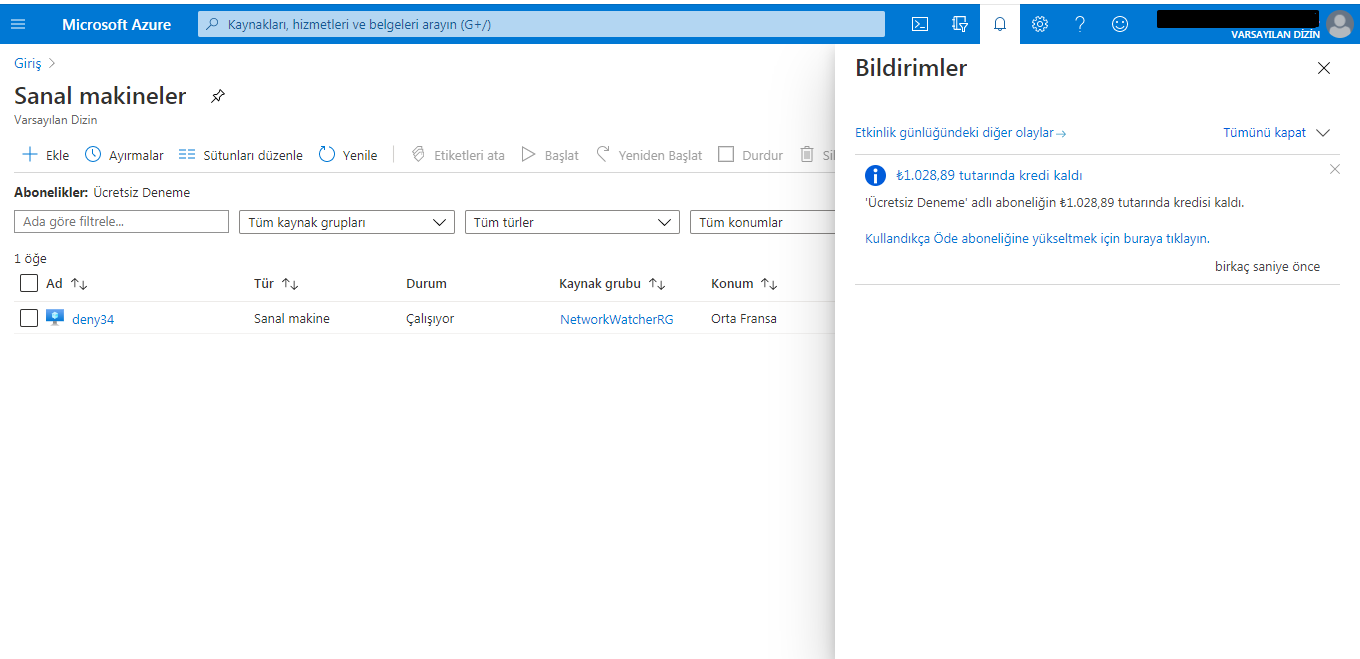Click the Sanal makine type cell
Image resolution: width=1360 pixels, height=659 pixels.
click(292, 319)
